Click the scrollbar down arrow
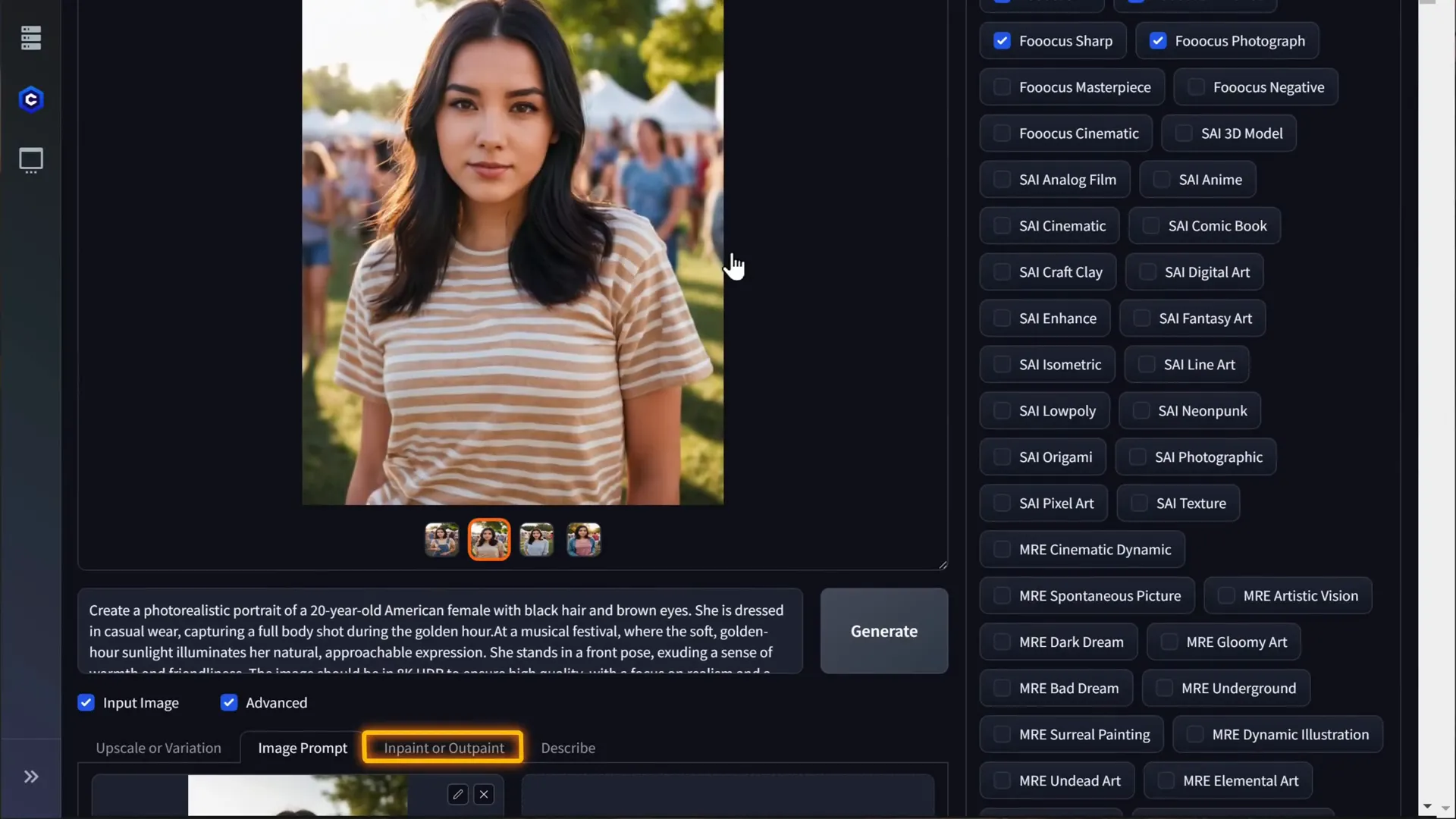This screenshot has height=819, width=1456. click(1427, 807)
